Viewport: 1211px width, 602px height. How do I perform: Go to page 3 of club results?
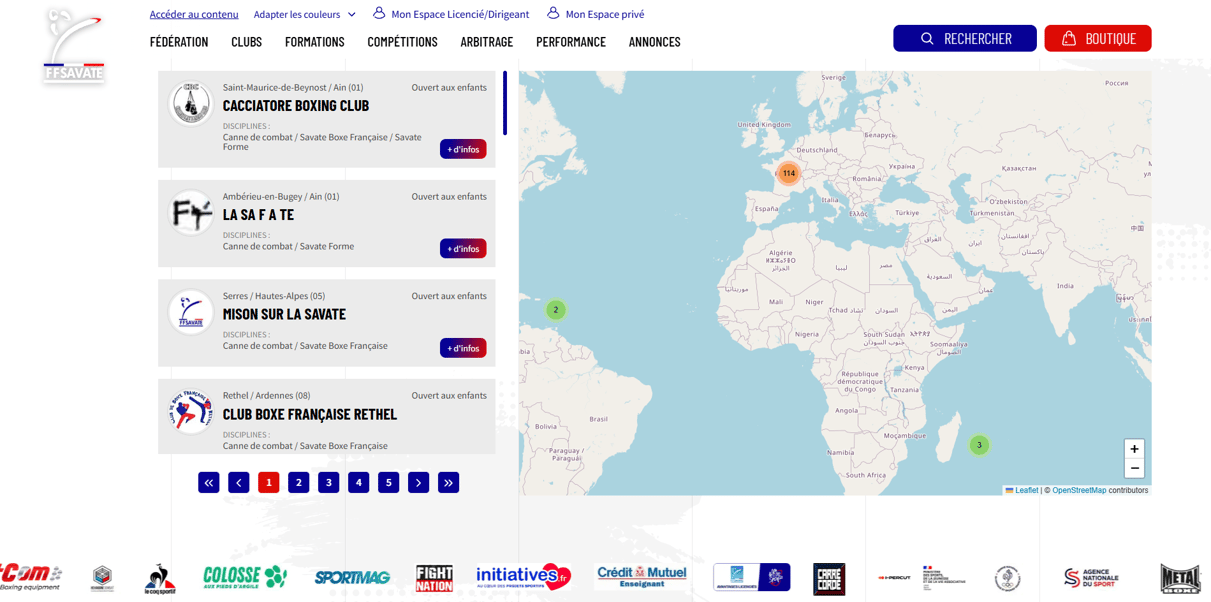pyautogui.click(x=328, y=483)
